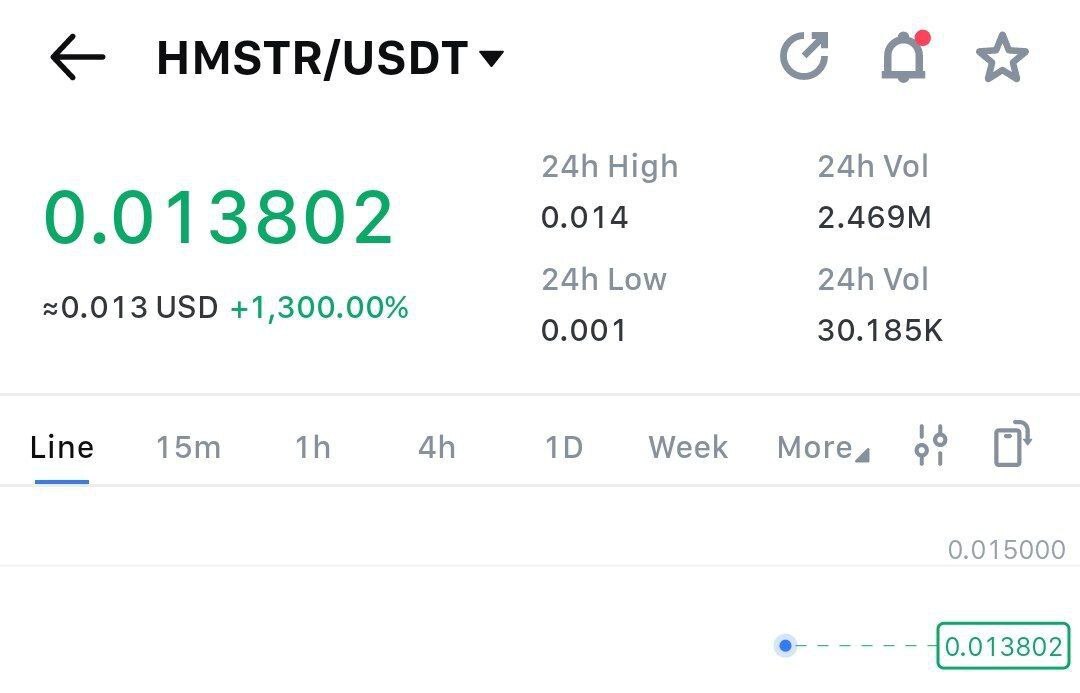This screenshot has height=693, width=1080.
Task: Add HMSTR/USDT to favorites star
Action: click(x=1001, y=58)
